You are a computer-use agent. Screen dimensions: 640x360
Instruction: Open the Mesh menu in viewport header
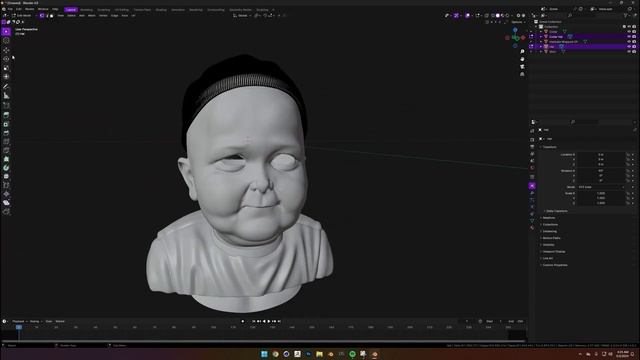coord(92,16)
